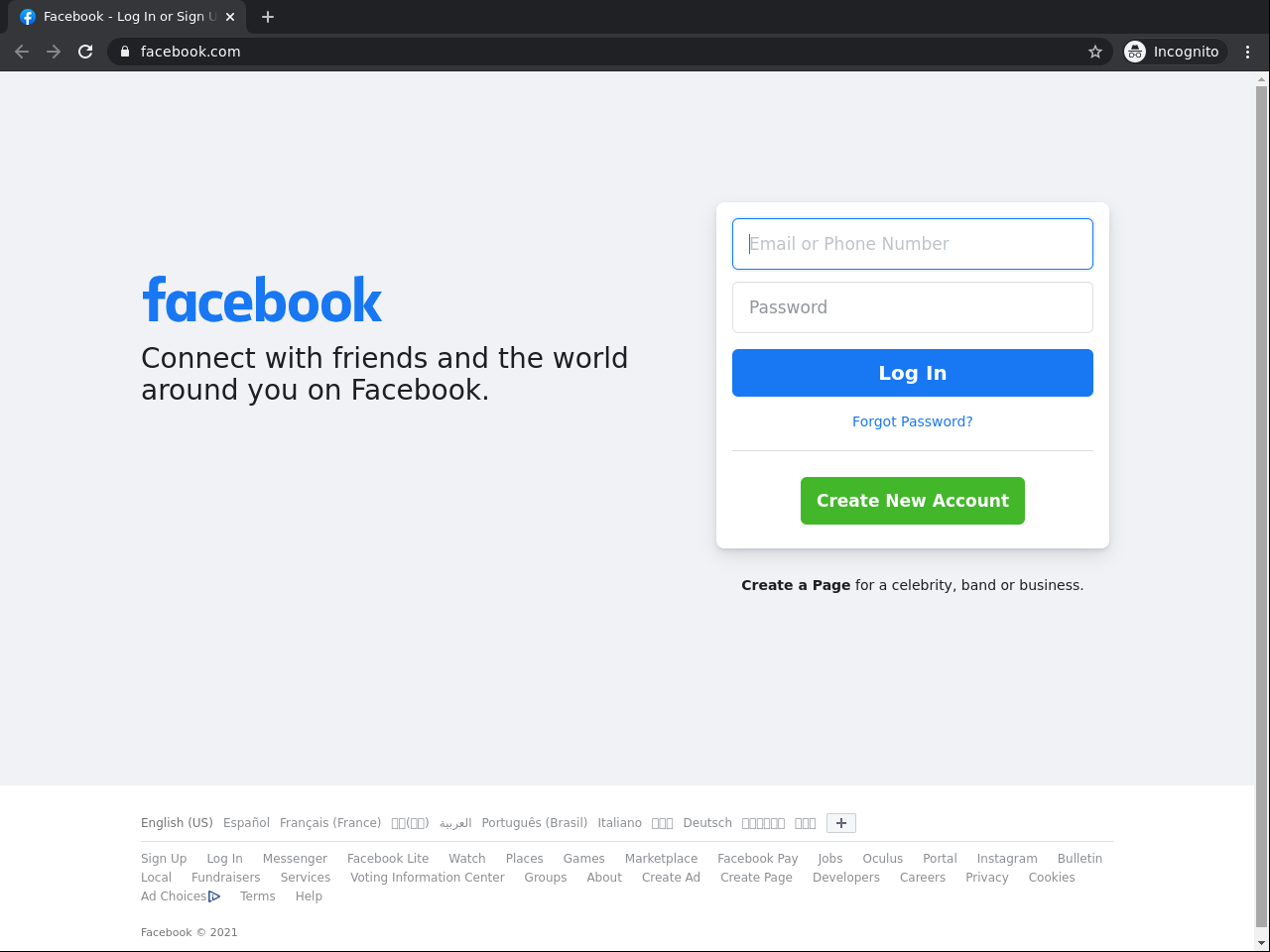The image size is (1270, 952).
Task: Switch to the Arabic language link
Action: tap(455, 823)
